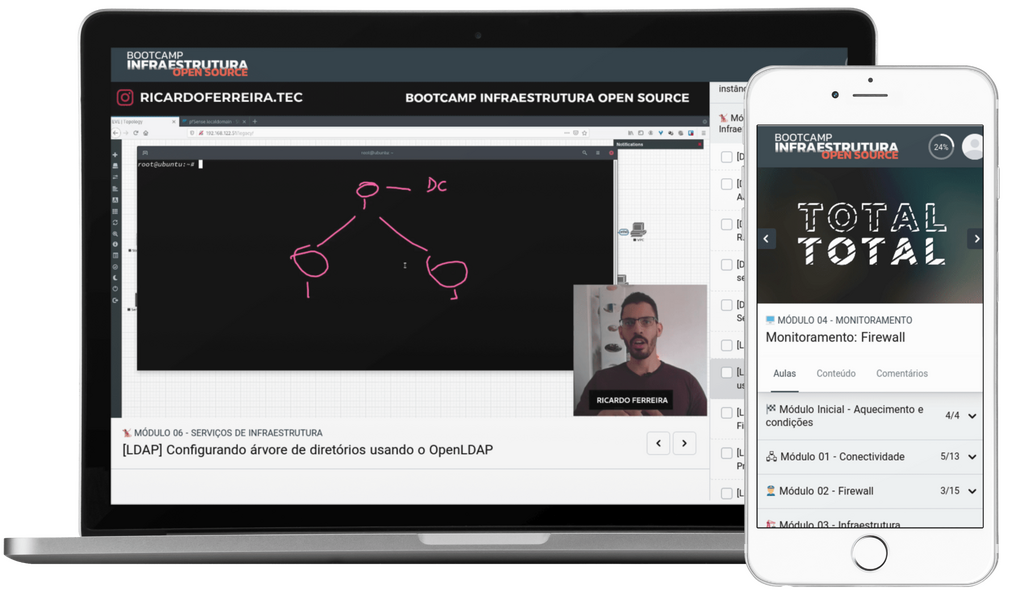This screenshot has height=605, width=1020.
Task: Click the browser home icon
Action: point(146,133)
